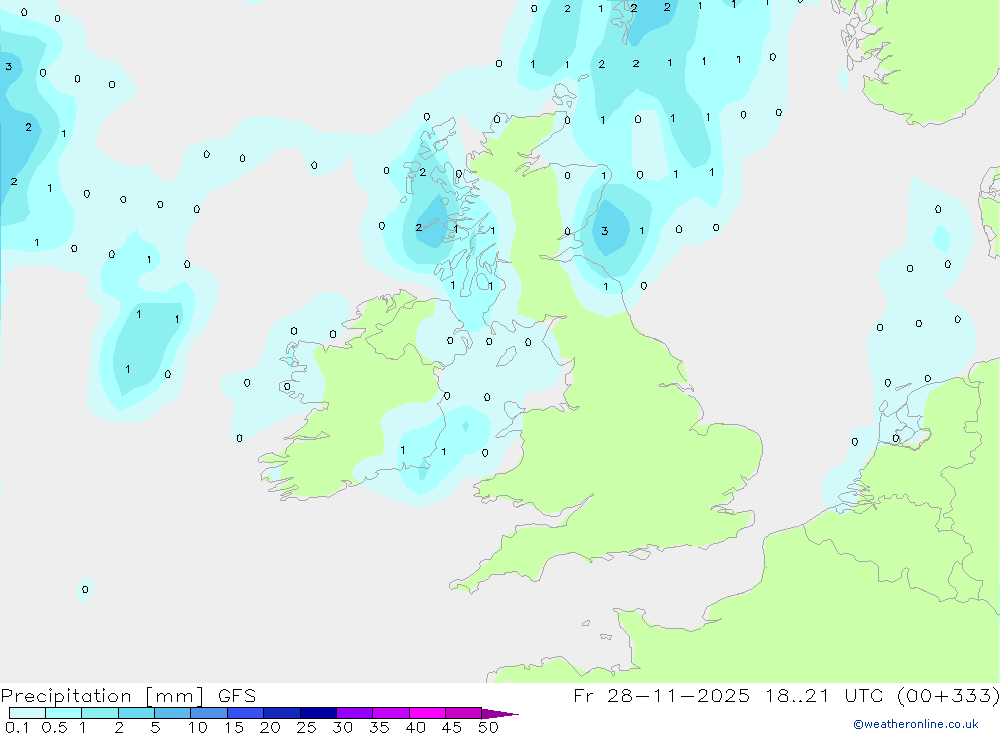Screen dimensions: 1000x733
Task: Click the legend scale label 30
Action: 342,727
